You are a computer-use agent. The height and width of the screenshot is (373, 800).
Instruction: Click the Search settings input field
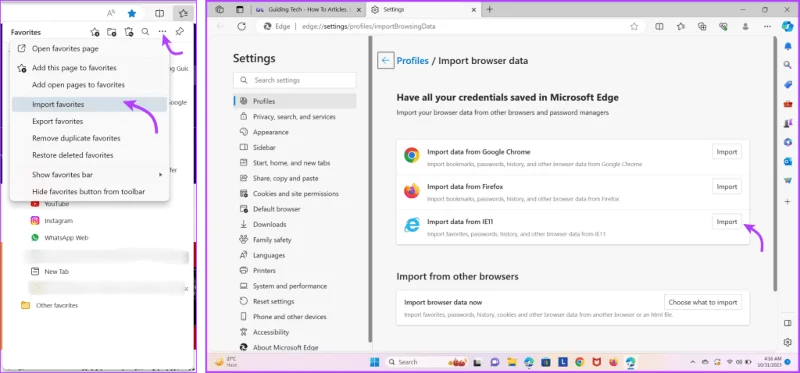[294, 80]
